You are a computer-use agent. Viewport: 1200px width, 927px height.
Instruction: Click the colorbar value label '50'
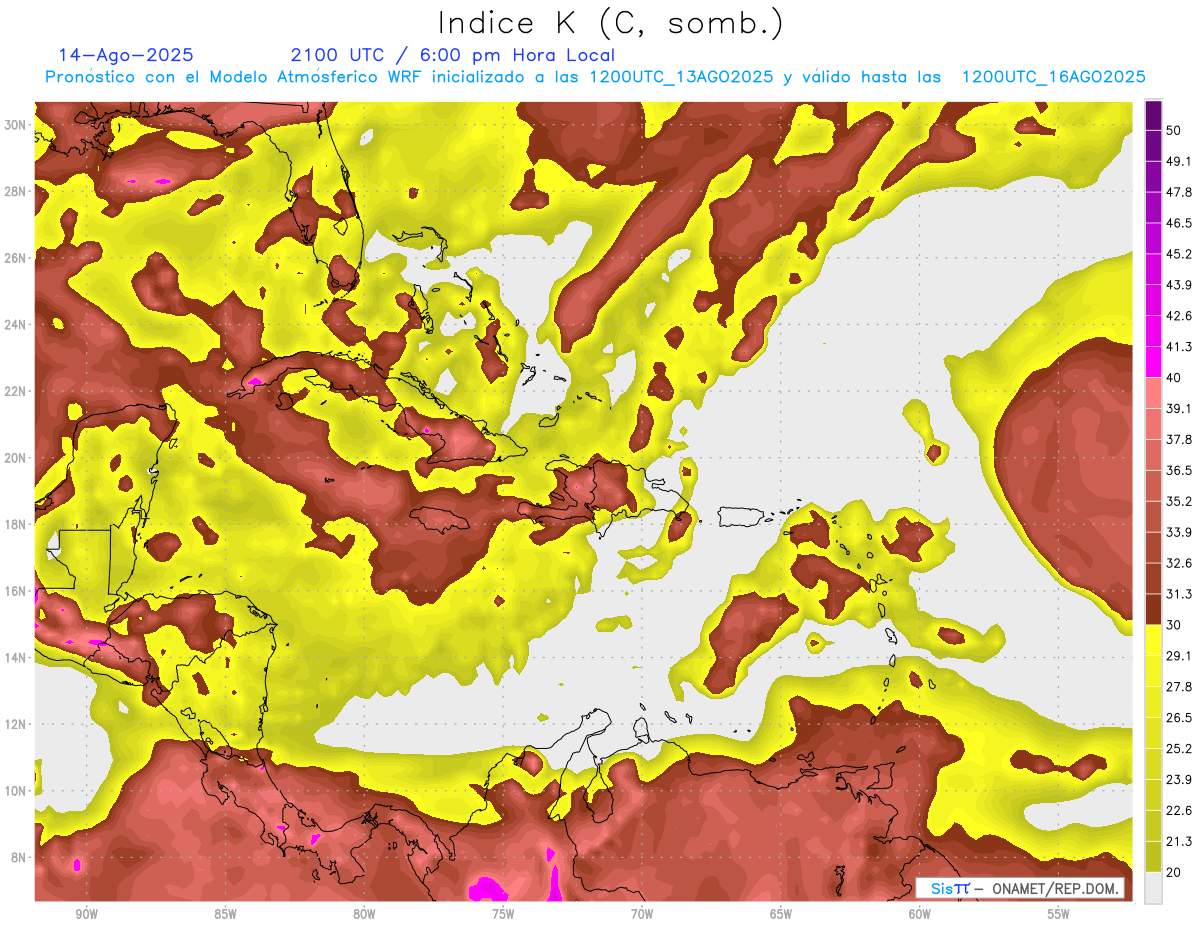click(x=1173, y=130)
